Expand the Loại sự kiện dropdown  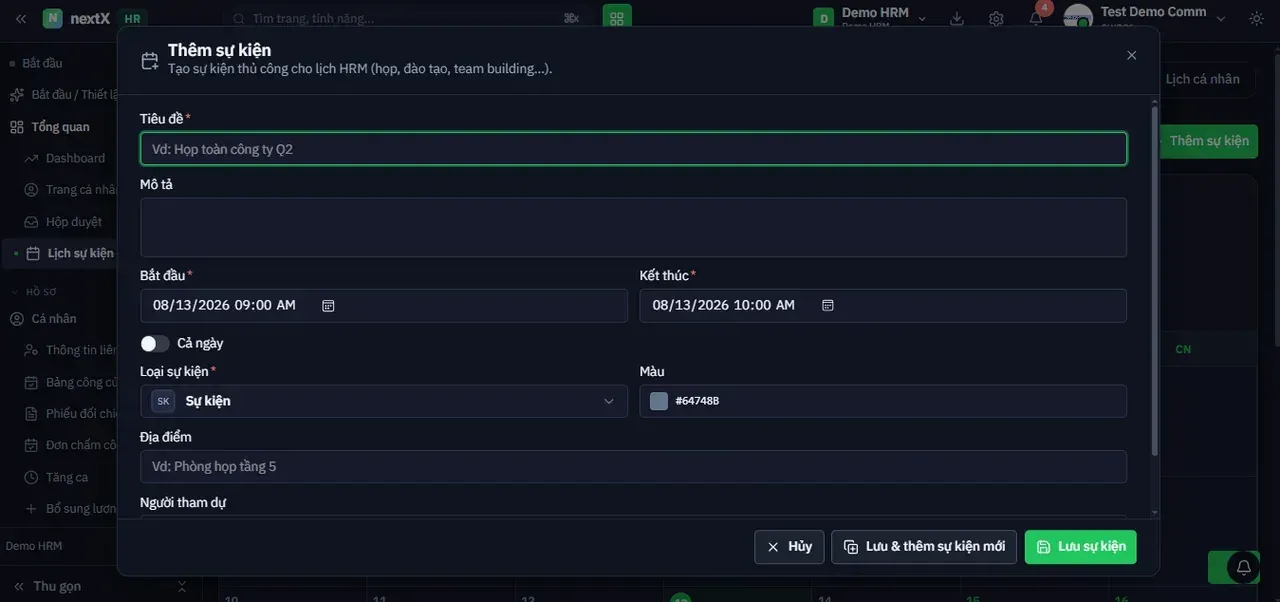tap(384, 401)
